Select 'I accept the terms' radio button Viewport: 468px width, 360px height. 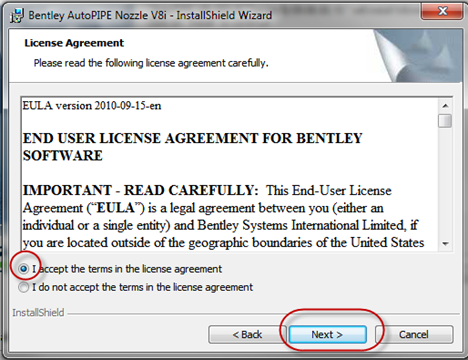(x=24, y=269)
